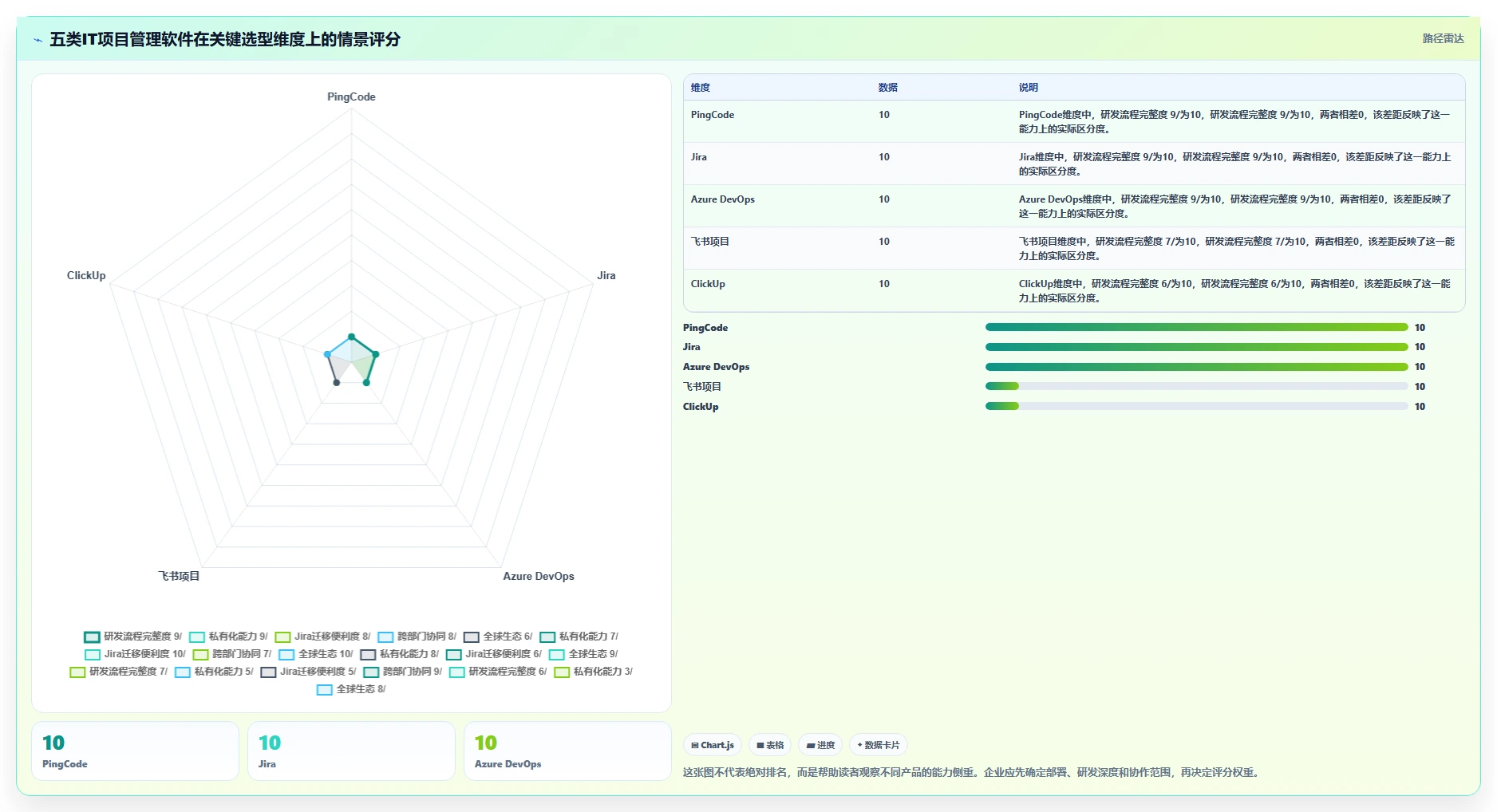This screenshot has height=812, width=1497.
Task: Toggle legend entry 跨部门协同 8/
Action: (x=417, y=637)
